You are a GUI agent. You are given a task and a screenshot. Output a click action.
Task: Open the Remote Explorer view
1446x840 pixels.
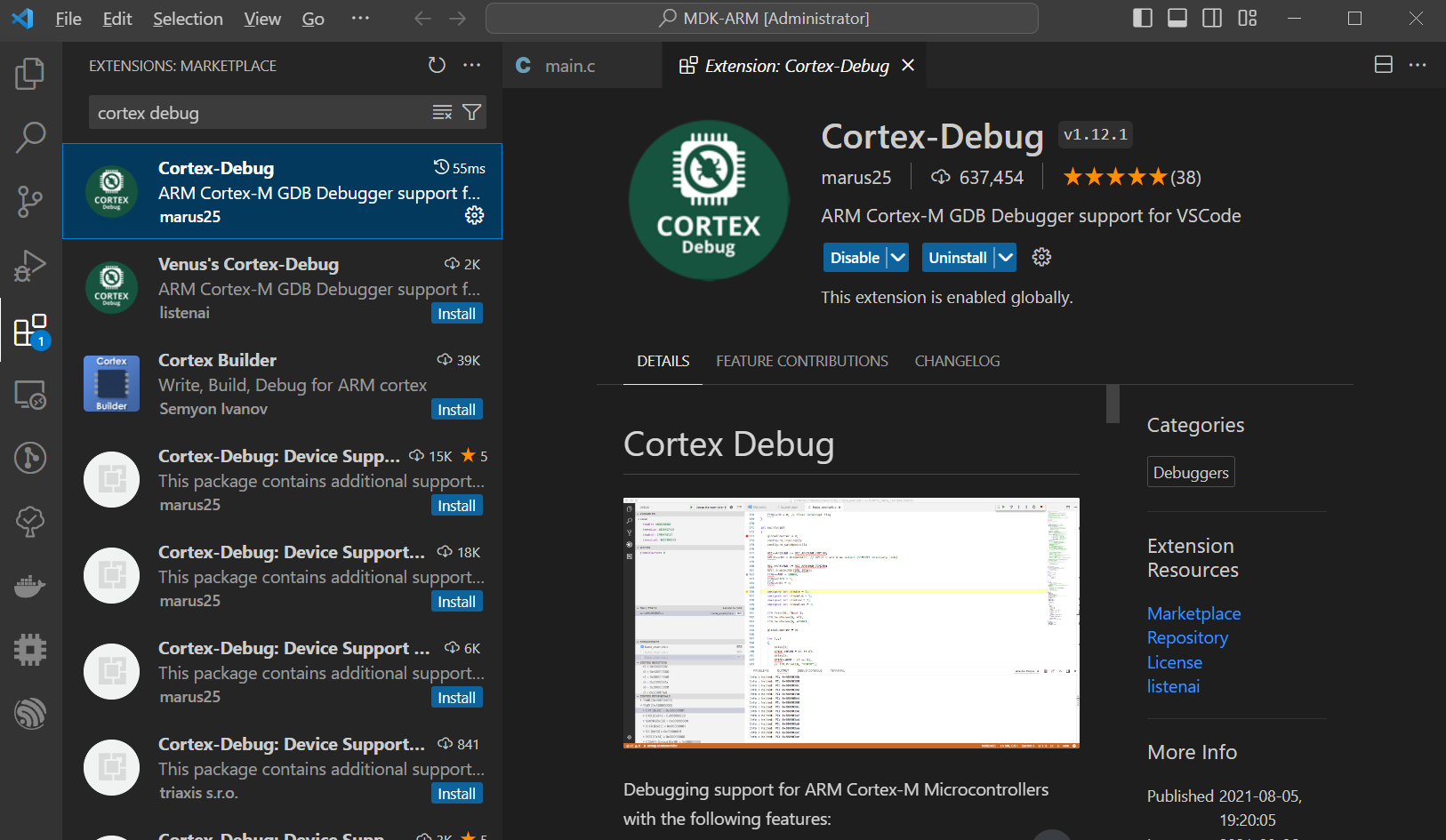[30, 394]
